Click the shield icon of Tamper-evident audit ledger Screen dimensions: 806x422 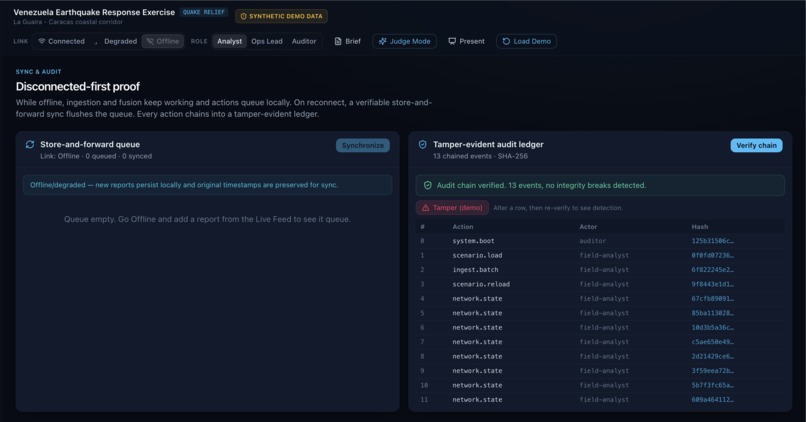coord(423,144)
